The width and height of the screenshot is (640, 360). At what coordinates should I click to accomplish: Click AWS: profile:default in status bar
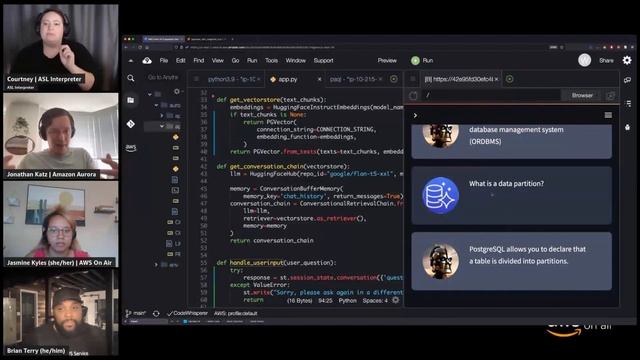point(236,313)
